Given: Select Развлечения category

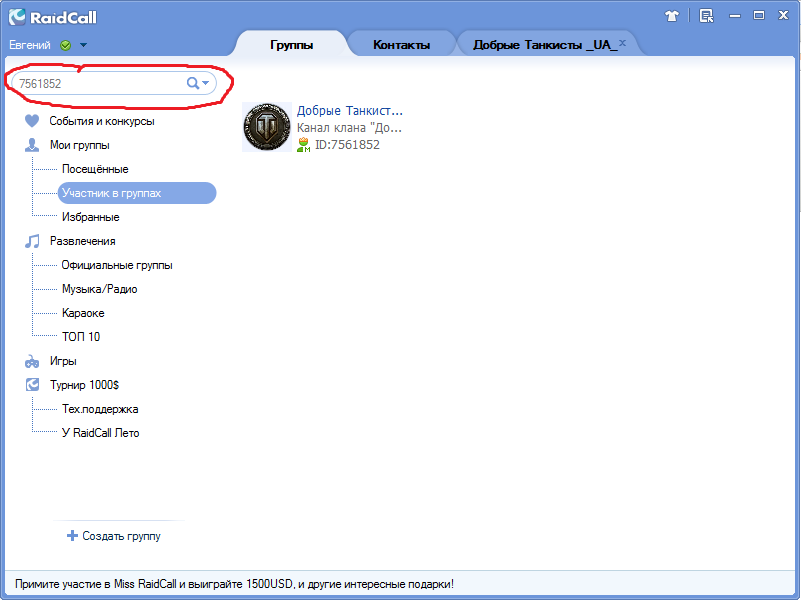Looking at the screenshot, I should coord(82,241).
